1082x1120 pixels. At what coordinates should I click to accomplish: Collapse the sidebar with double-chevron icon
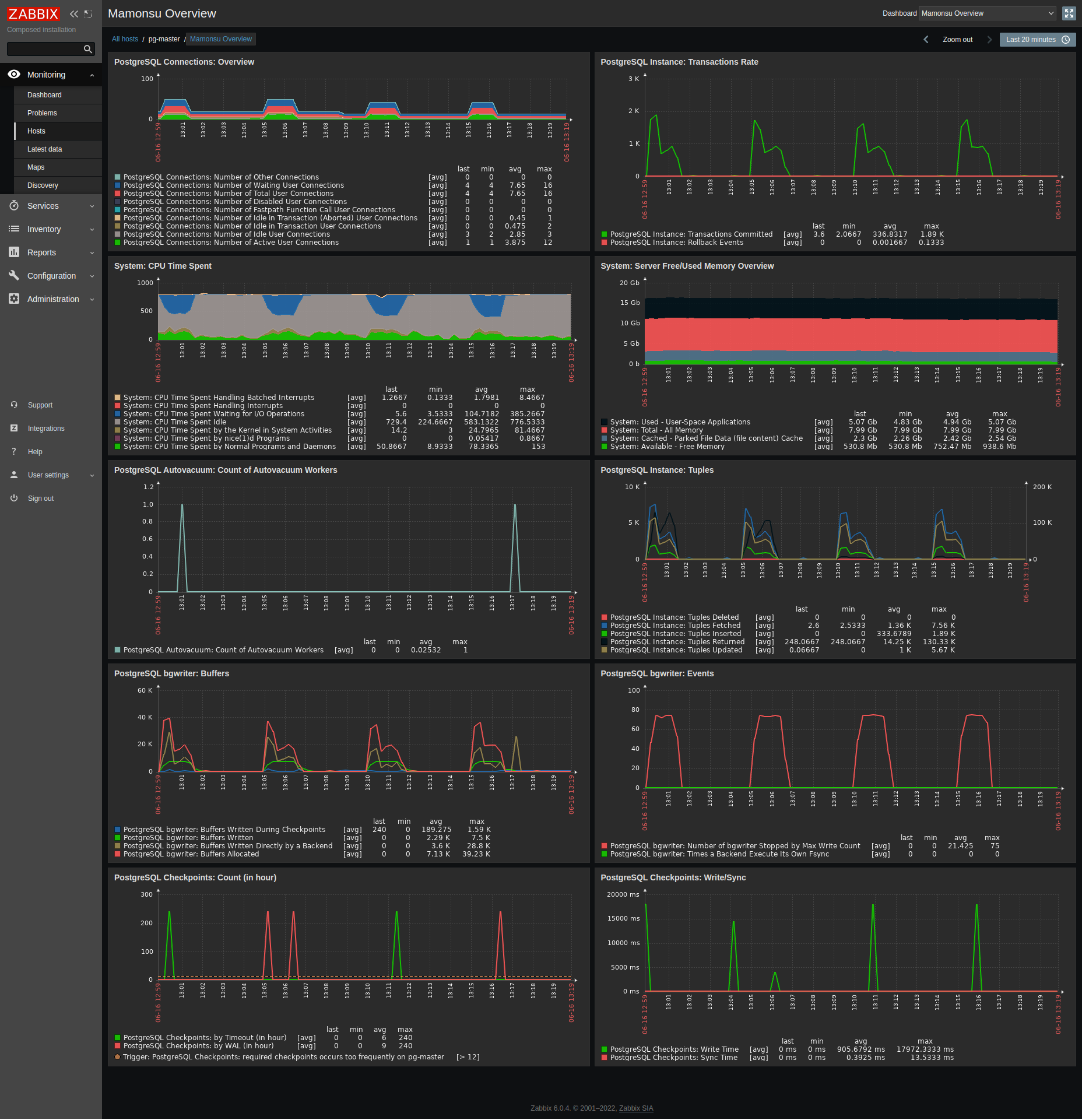(x=74, y=14)
